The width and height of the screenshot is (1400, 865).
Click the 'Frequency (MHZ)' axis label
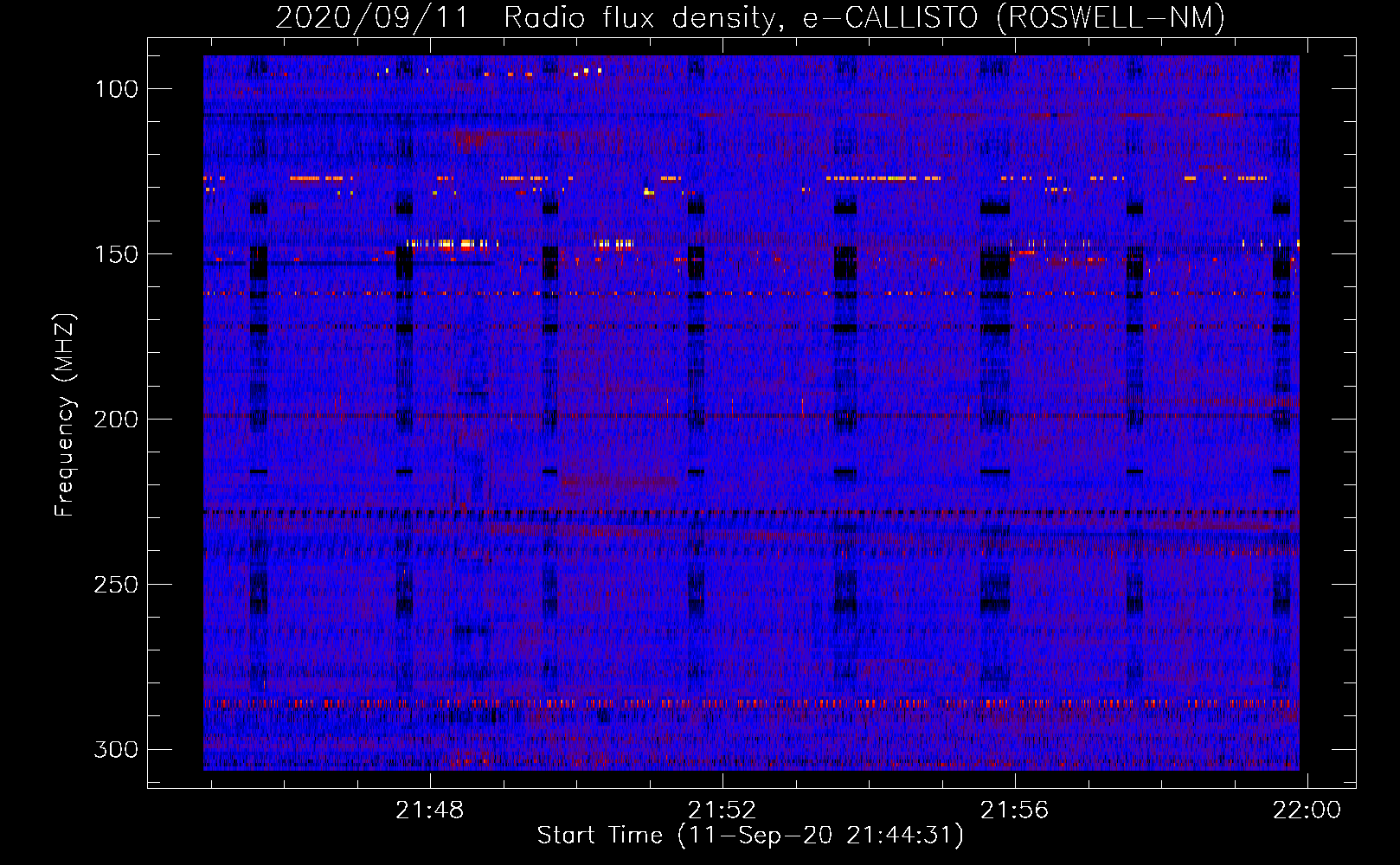[x=65, y=414]
